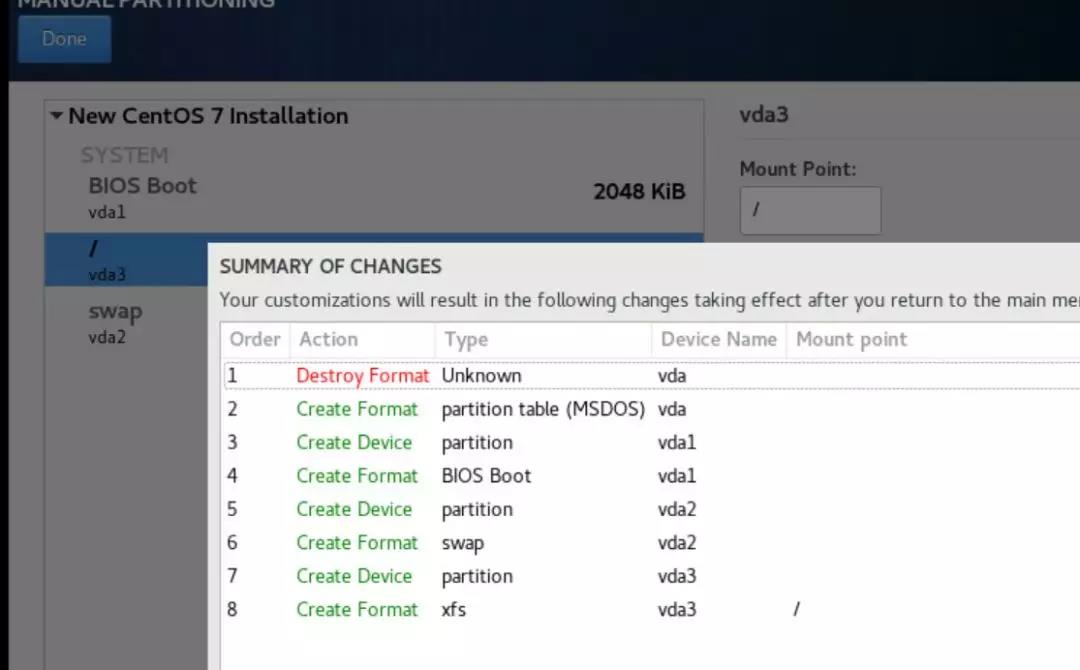Collapse the New CentOS 7 Installation section

click(x=56, y=115)
